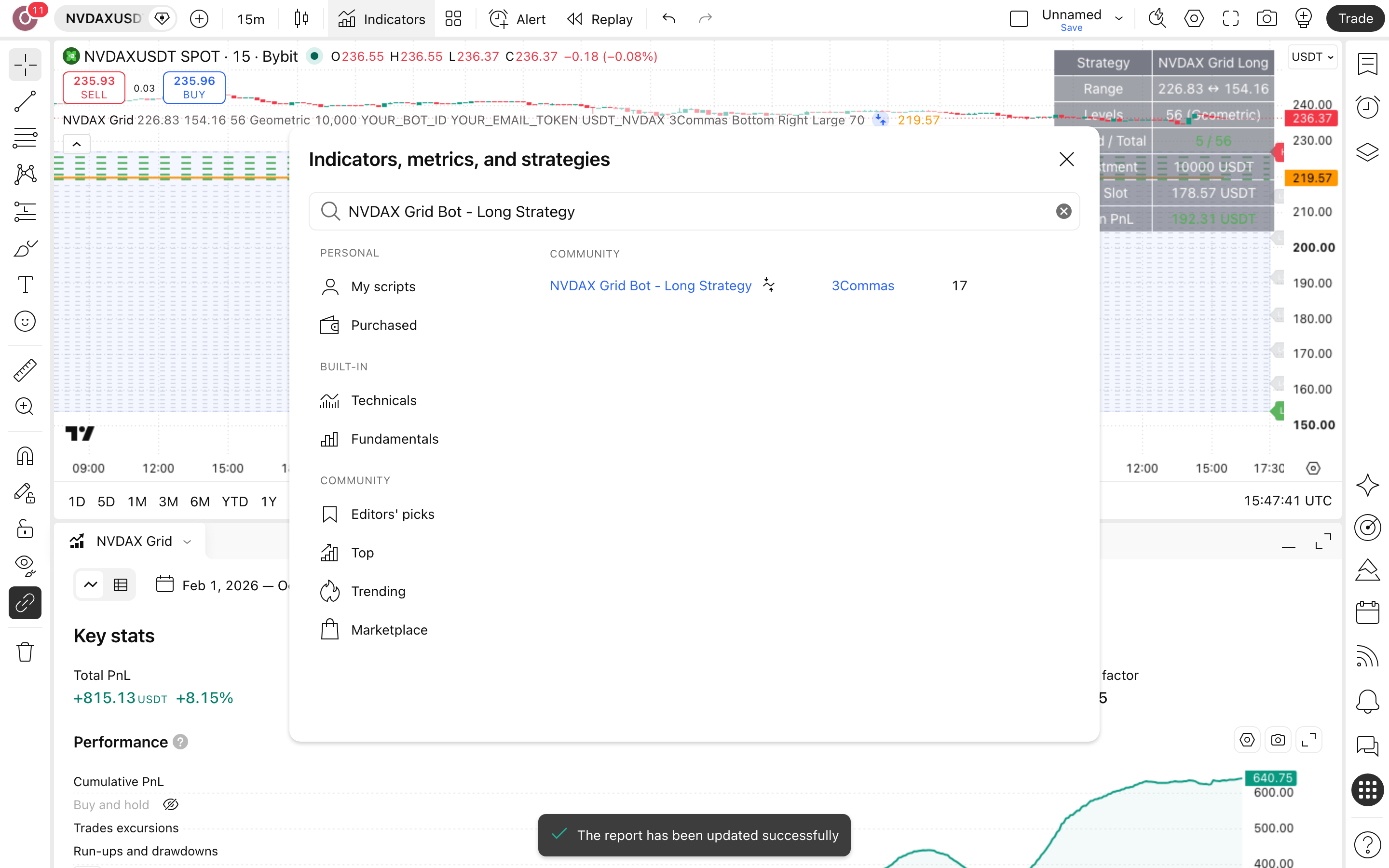Expand the USDT currency dropdown
1389x868 pixels.
1312,57
